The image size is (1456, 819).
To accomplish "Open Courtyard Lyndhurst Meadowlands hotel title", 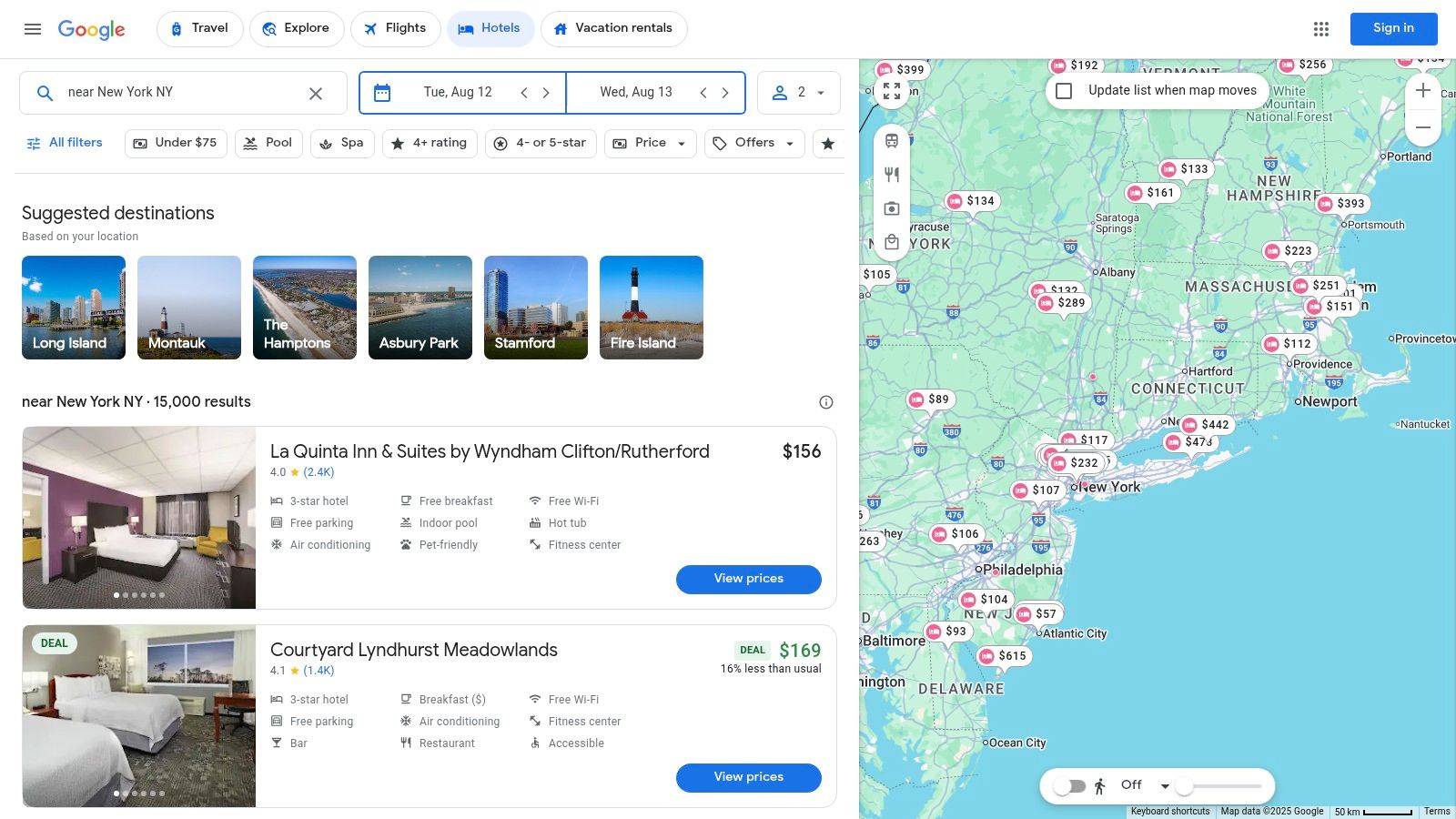I will 414,650.
